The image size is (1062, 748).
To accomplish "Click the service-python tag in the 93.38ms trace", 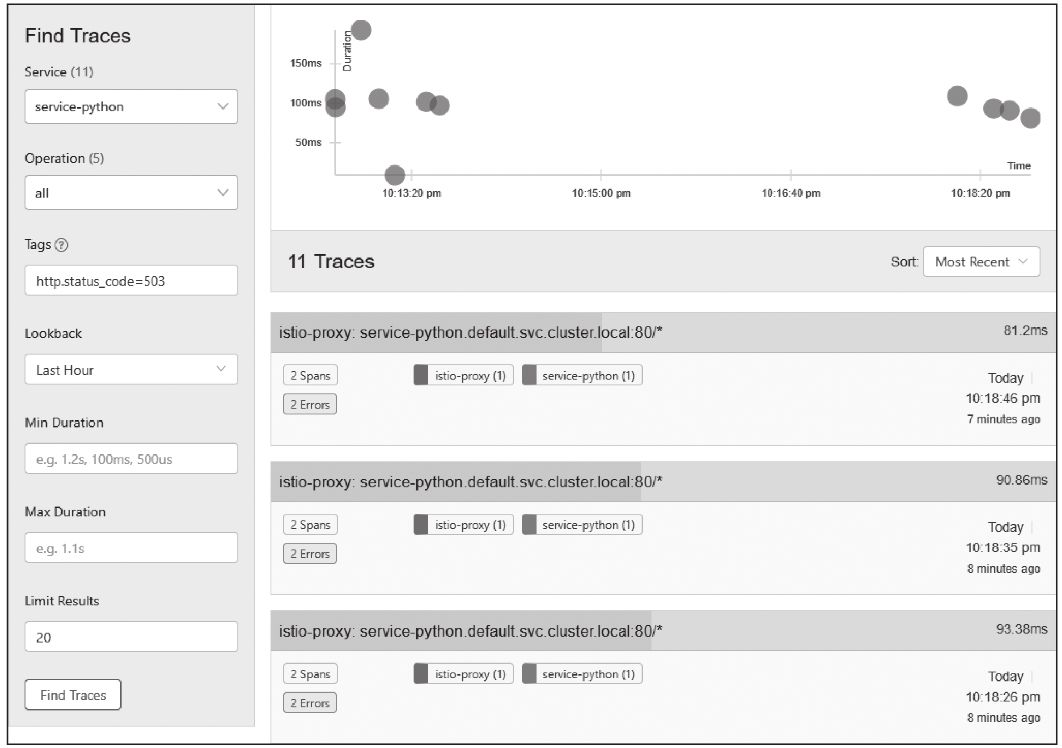I will (582, 674).
